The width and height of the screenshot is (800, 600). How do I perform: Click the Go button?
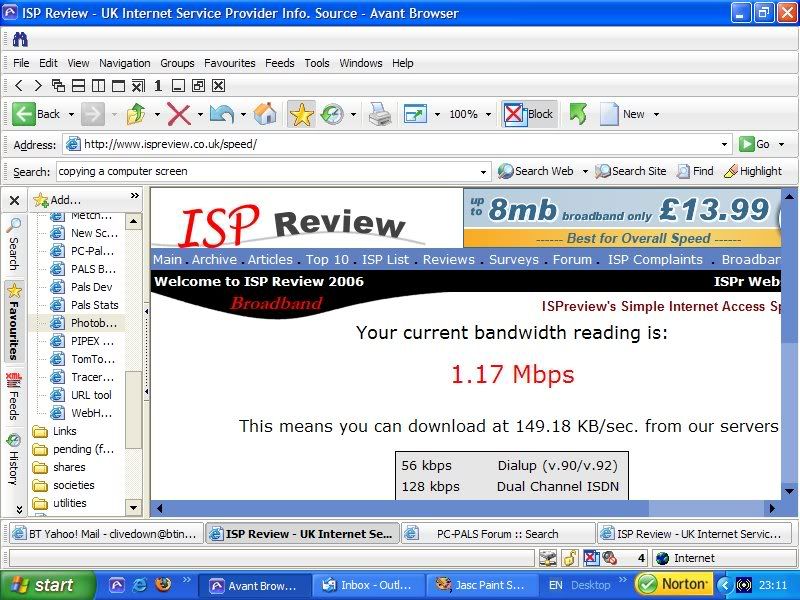[755, 144]
